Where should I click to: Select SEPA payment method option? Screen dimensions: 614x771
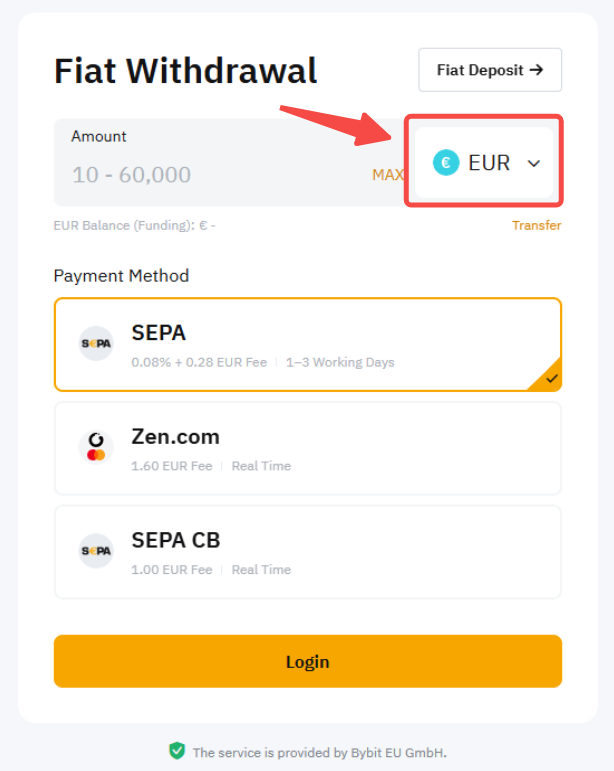pyautogui.click(x=307, y=344)
